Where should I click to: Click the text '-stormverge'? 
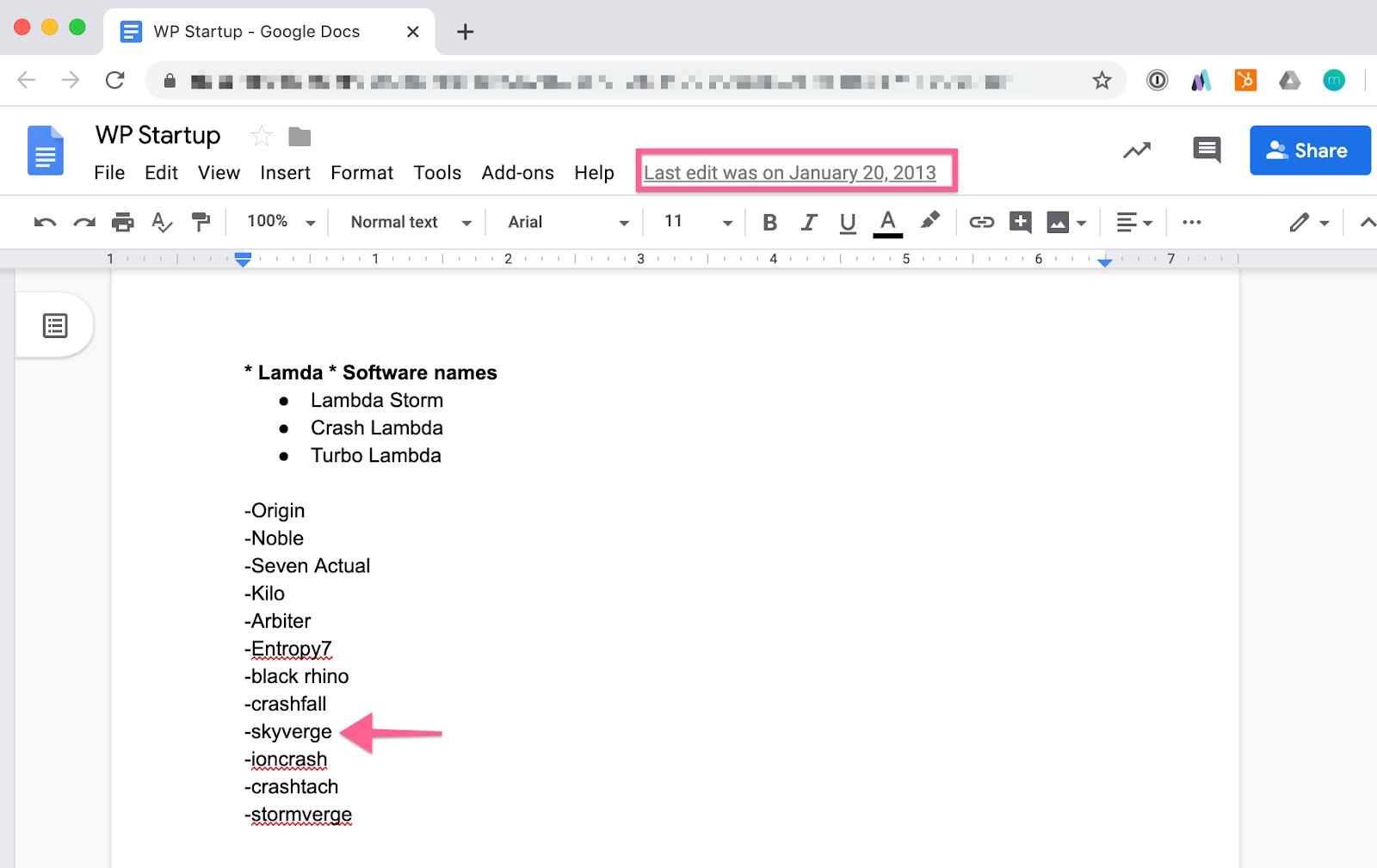(299, 815)
